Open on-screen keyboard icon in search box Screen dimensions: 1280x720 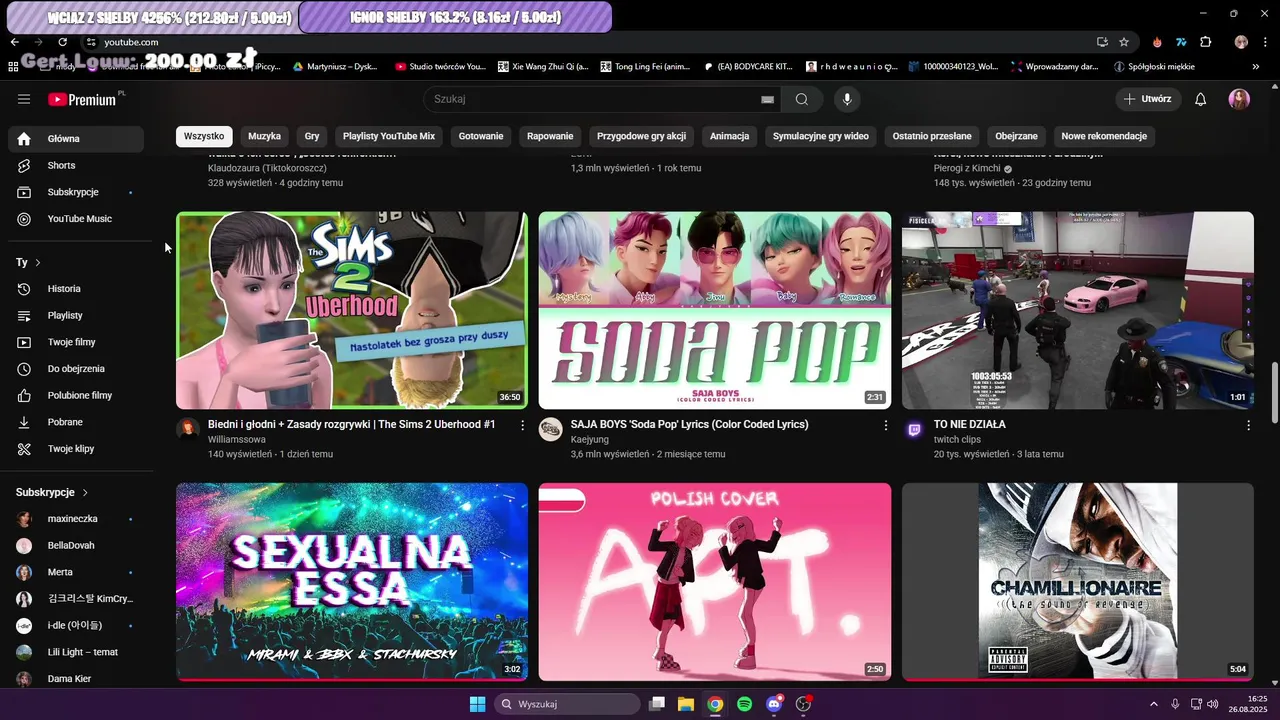[x=767, y=99]
